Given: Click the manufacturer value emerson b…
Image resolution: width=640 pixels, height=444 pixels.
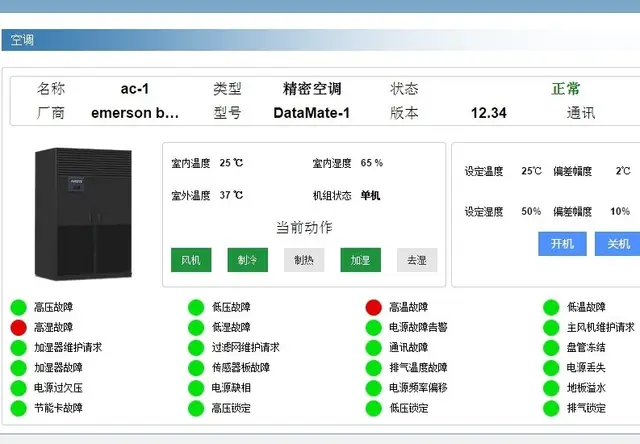Looking at the screenshot, I should [x=135, y=113].
